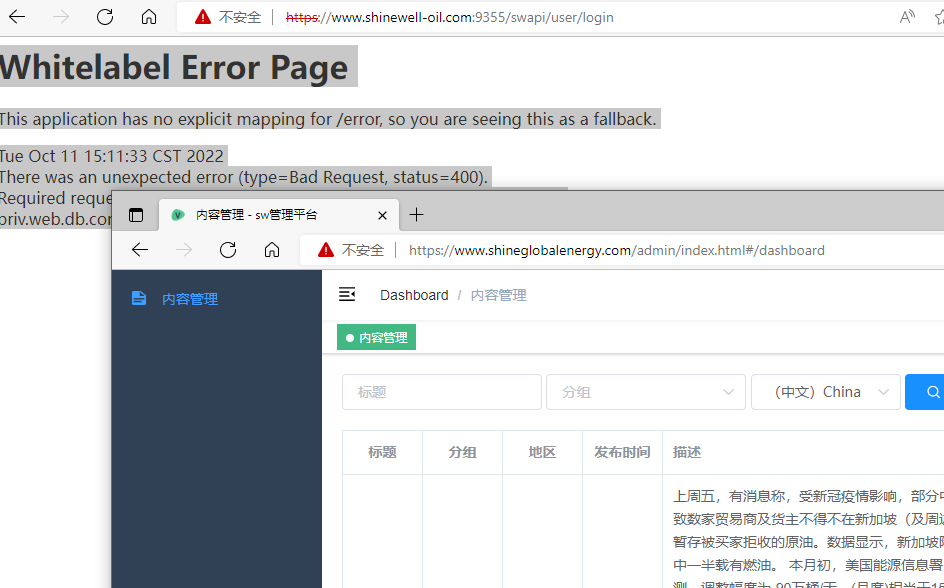
Task: Open read aloud icon in address bar
Action: coord(907,17)
